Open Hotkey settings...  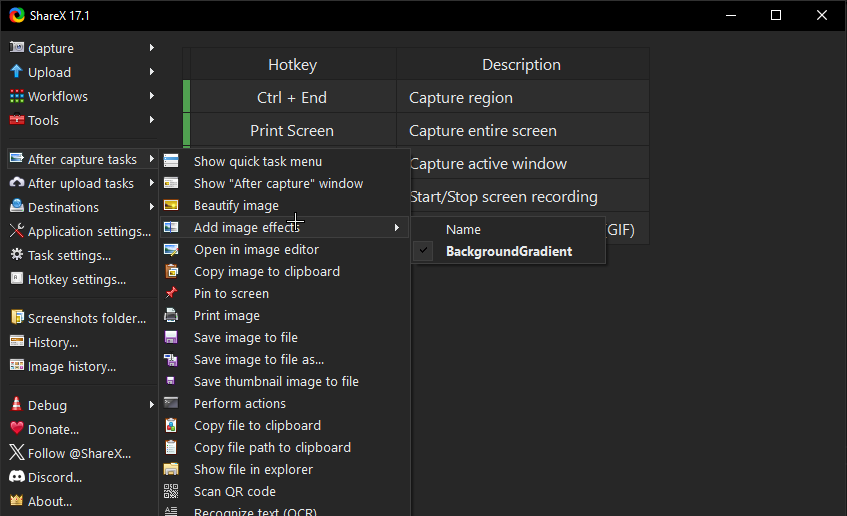pos(77,279)
